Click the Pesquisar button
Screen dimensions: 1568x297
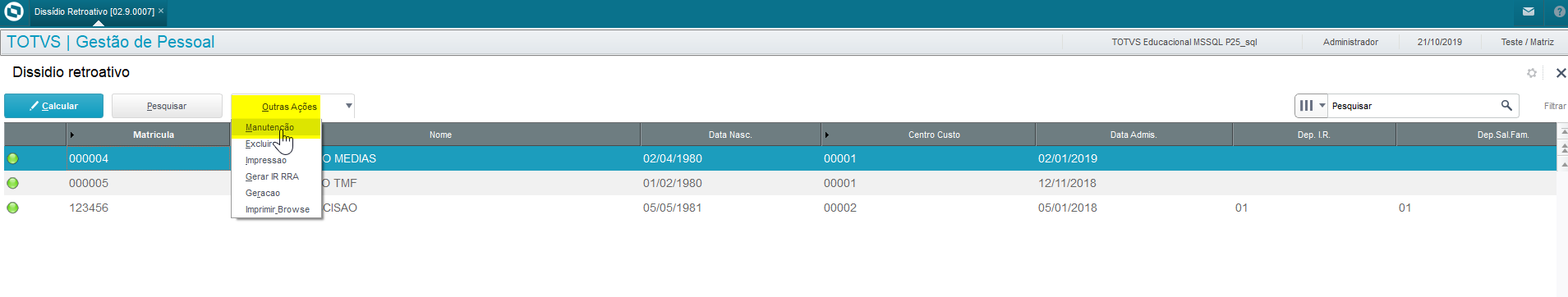pos(167,106)
